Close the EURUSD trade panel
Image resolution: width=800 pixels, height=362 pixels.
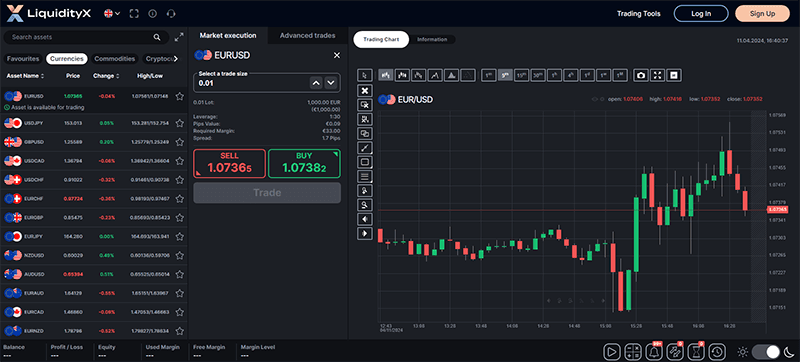click(x=336, y=55)
